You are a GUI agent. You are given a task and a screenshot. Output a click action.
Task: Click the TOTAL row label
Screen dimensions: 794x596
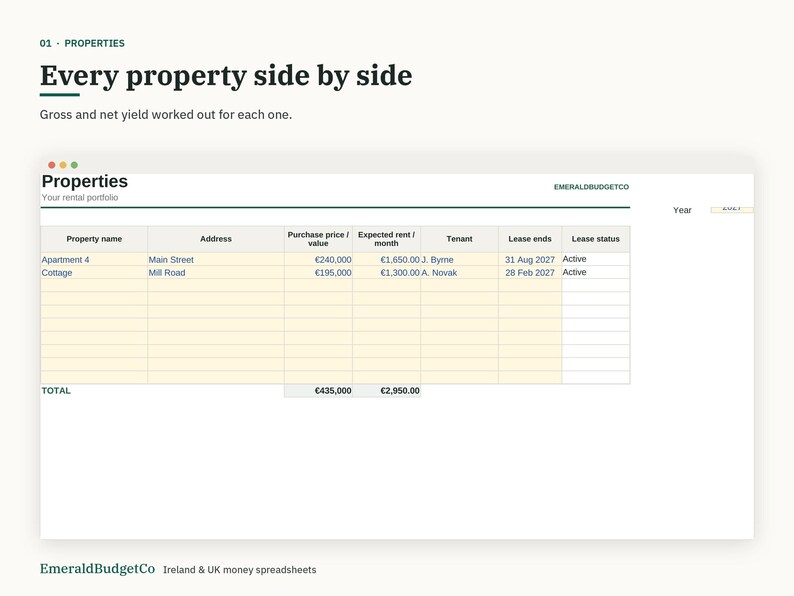[56, 390]
